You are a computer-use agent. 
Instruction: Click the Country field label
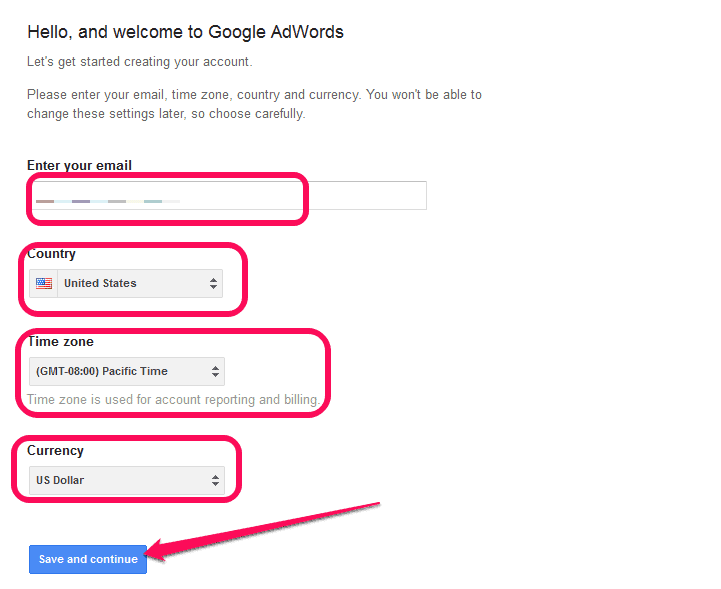pos(51,254)
